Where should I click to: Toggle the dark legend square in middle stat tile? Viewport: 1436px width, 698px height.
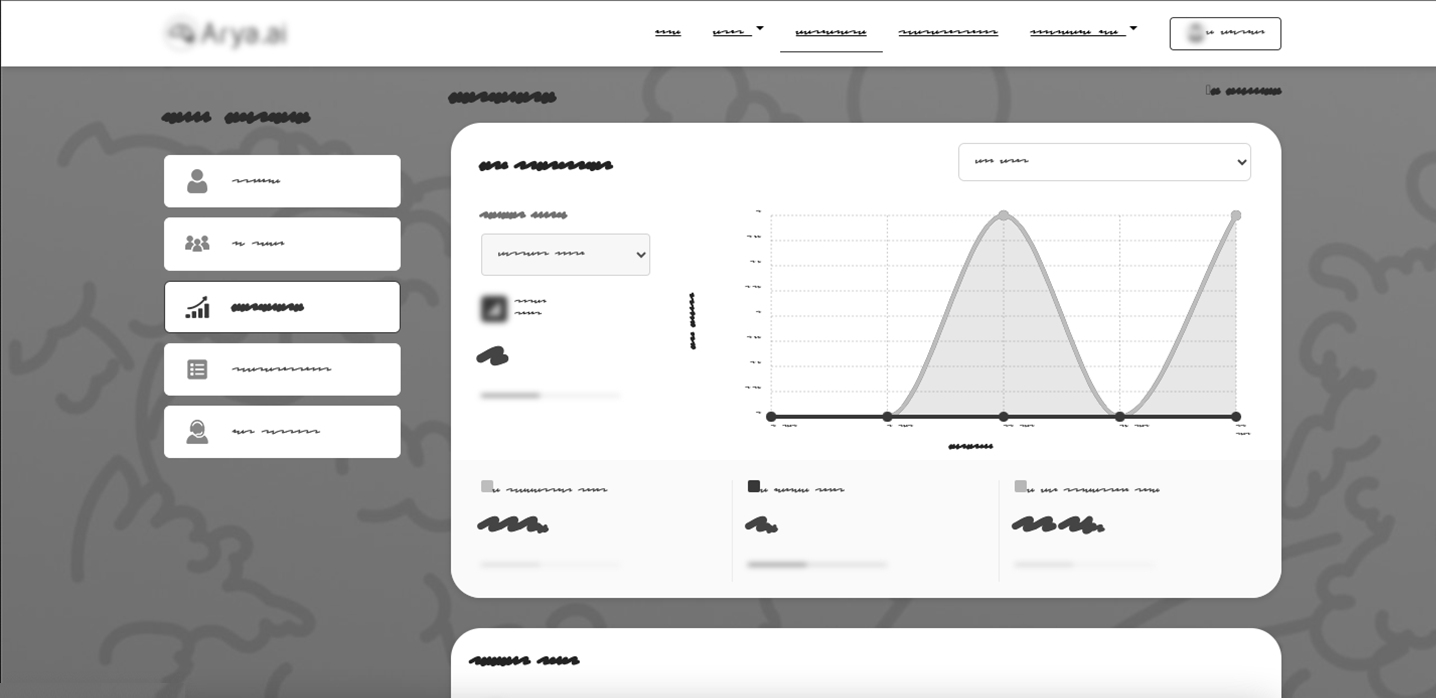coord(754,486)
